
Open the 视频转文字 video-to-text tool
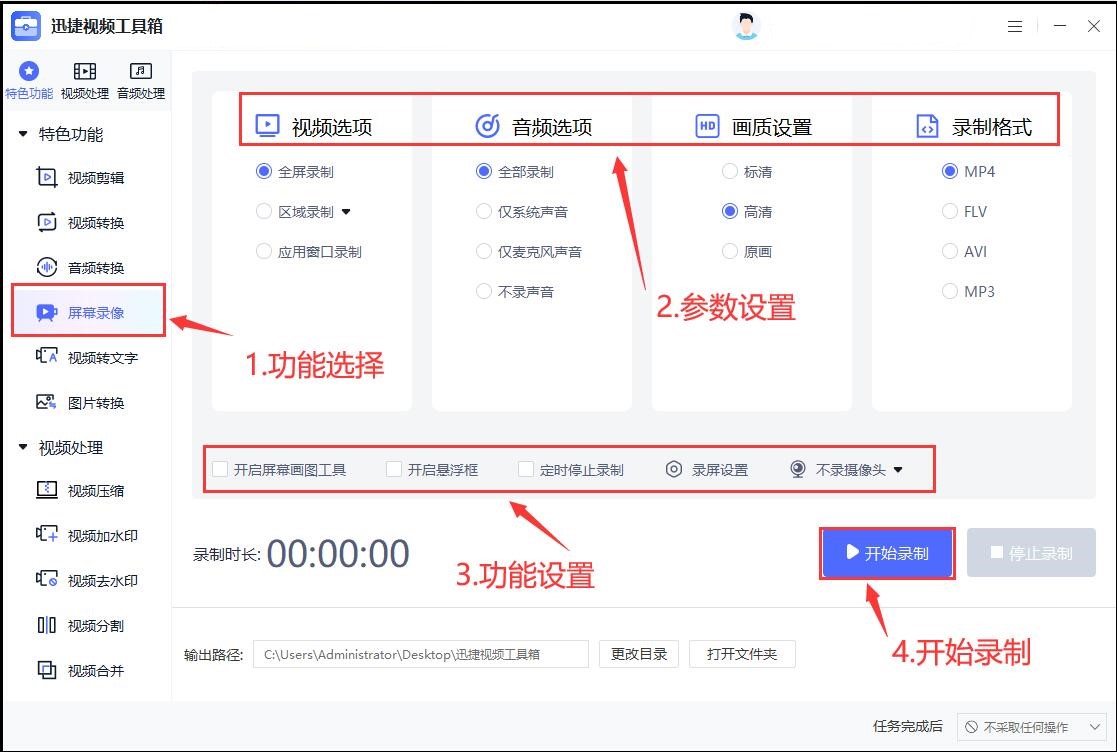click(x=87, y=357)
